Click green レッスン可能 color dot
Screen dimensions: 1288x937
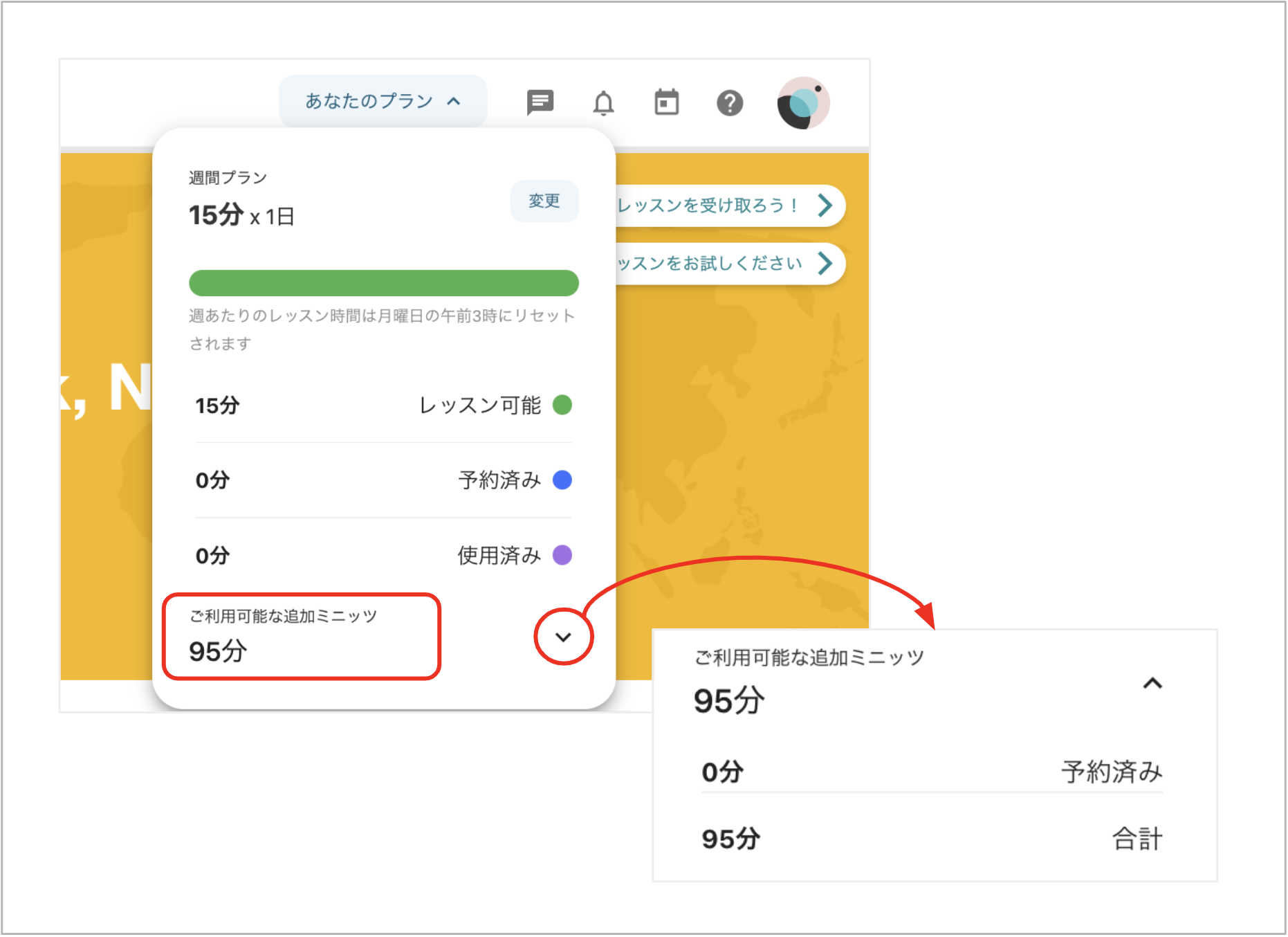[x=562, y=405]
